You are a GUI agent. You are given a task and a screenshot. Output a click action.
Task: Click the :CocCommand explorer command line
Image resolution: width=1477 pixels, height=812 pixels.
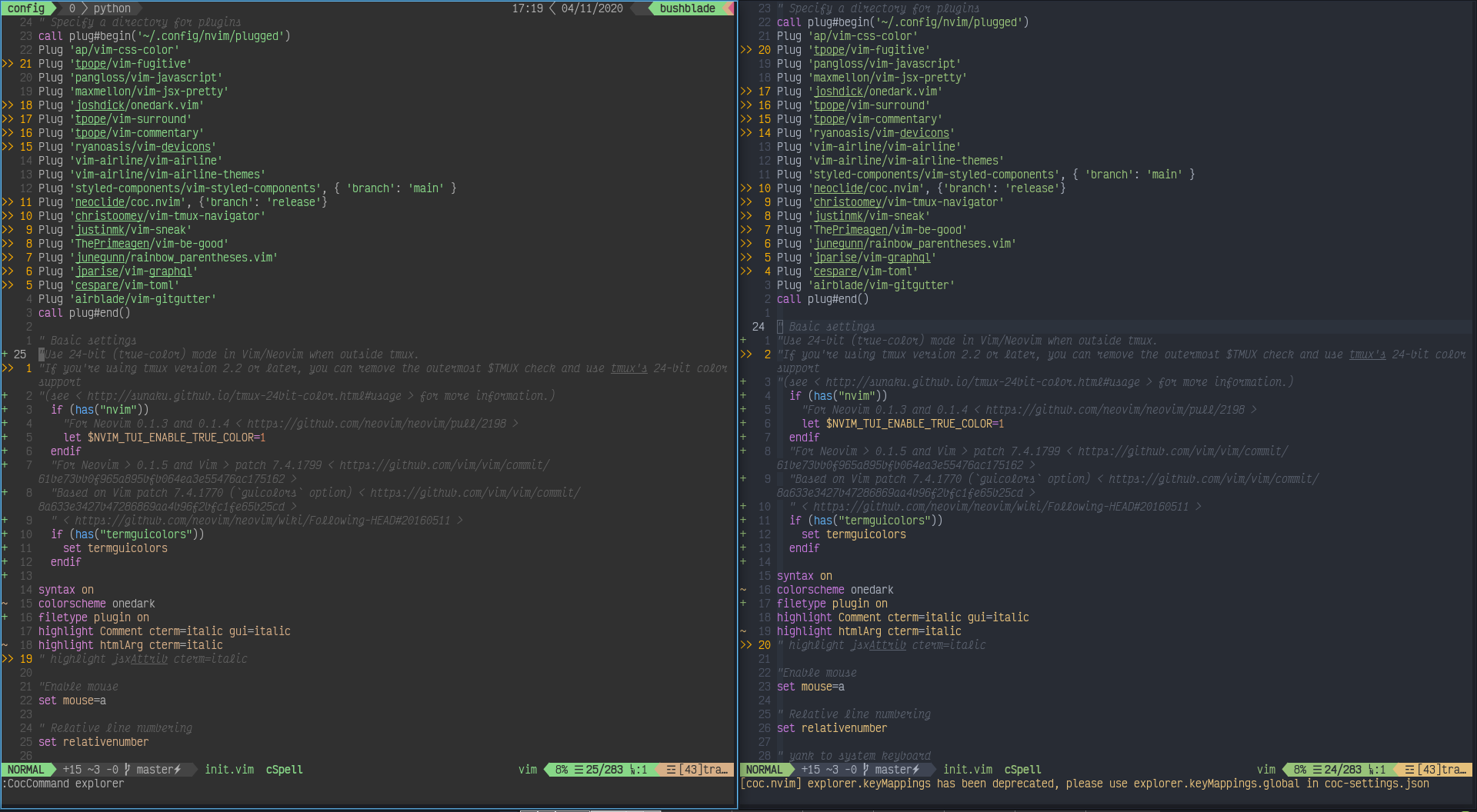coord(62,784)
